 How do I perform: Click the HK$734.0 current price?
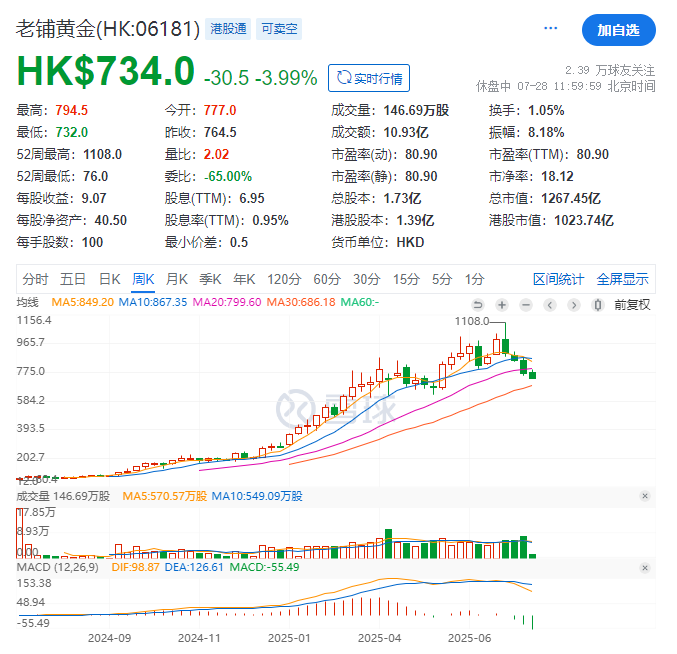pyautogui.click(x=106, y=71)
